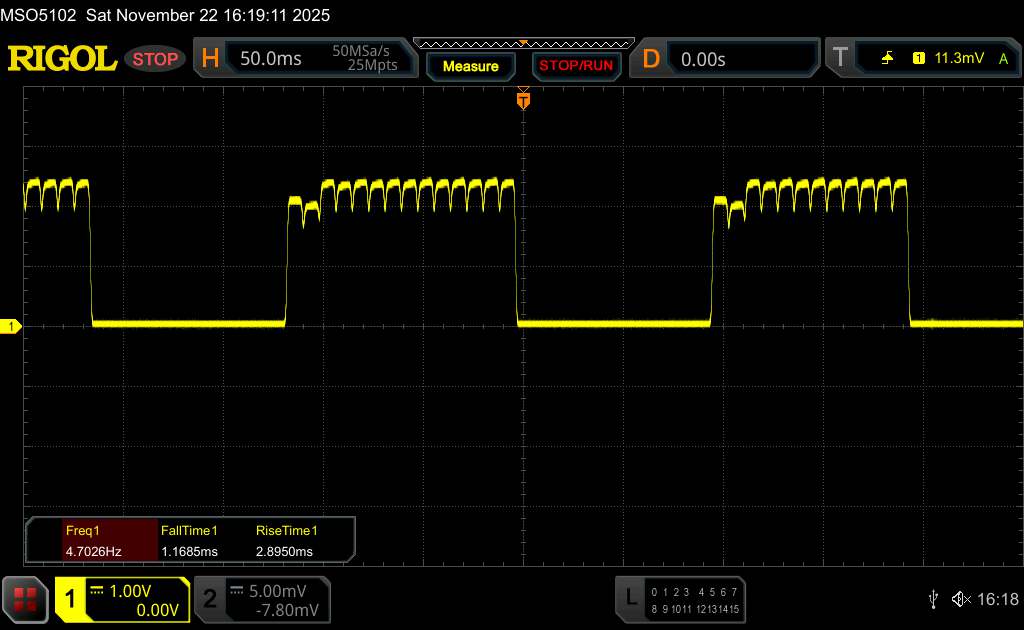Open the red grid function menu icon

(26, 599)
